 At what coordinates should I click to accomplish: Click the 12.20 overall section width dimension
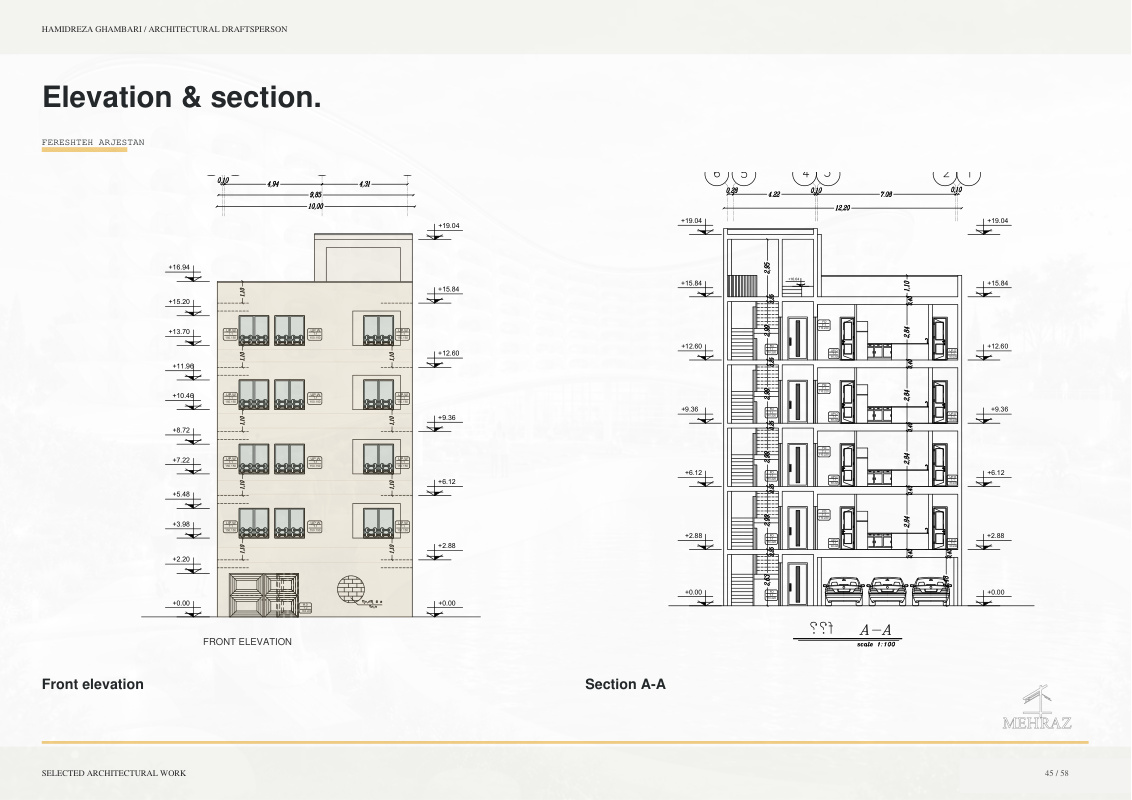(843, 208)
